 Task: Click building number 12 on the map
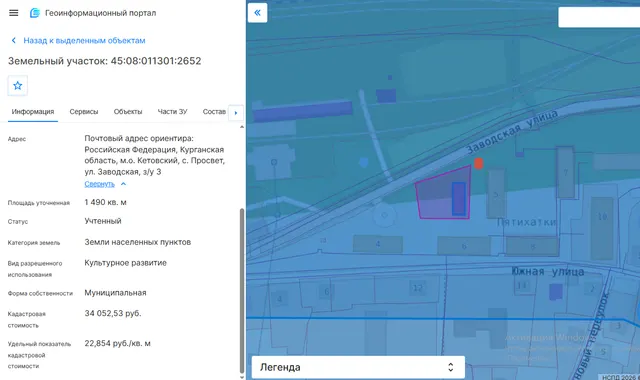[x=417, y=288]
